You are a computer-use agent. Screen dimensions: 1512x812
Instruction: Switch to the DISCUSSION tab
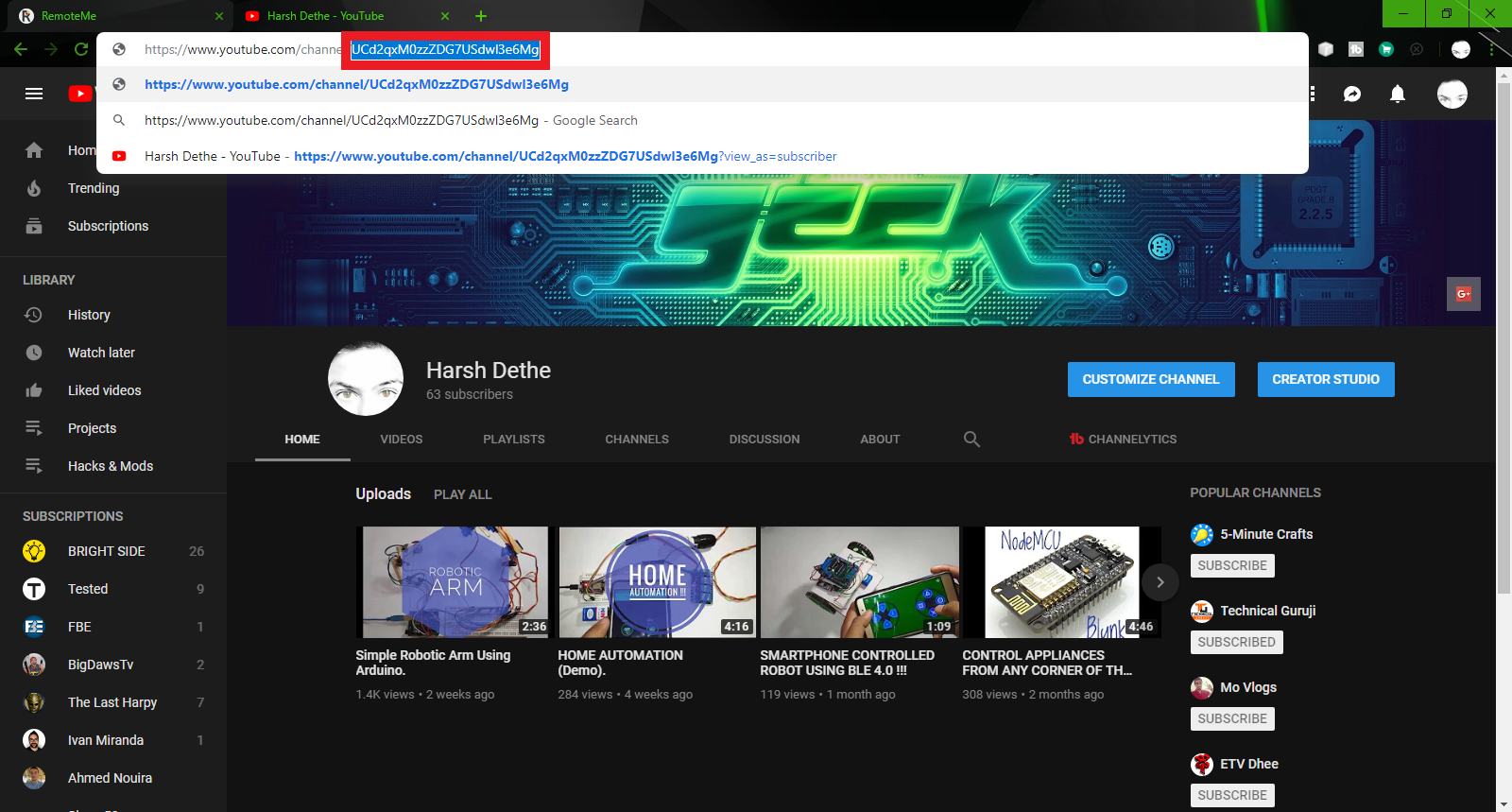(x=765, y=440)
